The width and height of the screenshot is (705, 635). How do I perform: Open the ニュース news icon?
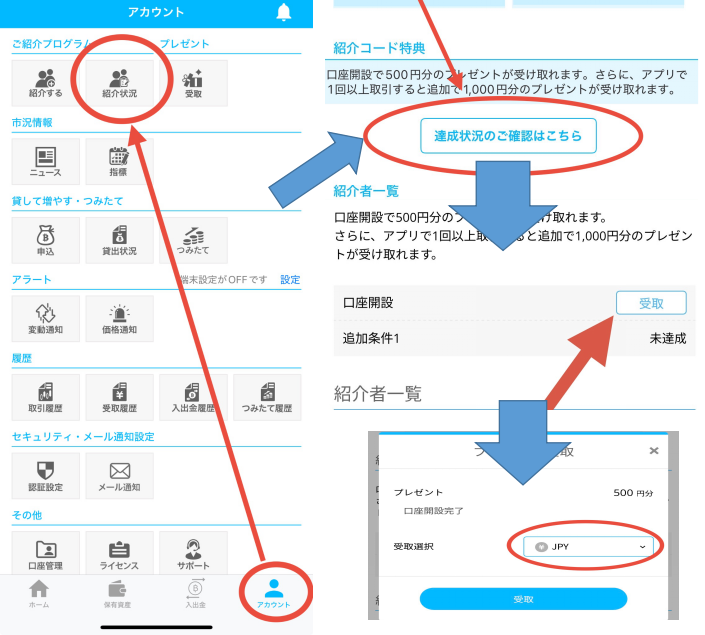[45, 162]
